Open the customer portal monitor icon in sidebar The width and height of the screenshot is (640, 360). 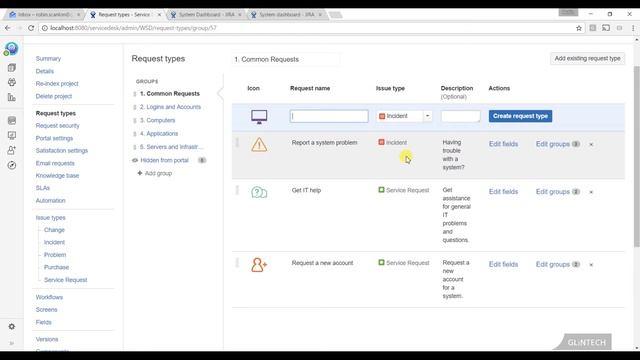12,135
